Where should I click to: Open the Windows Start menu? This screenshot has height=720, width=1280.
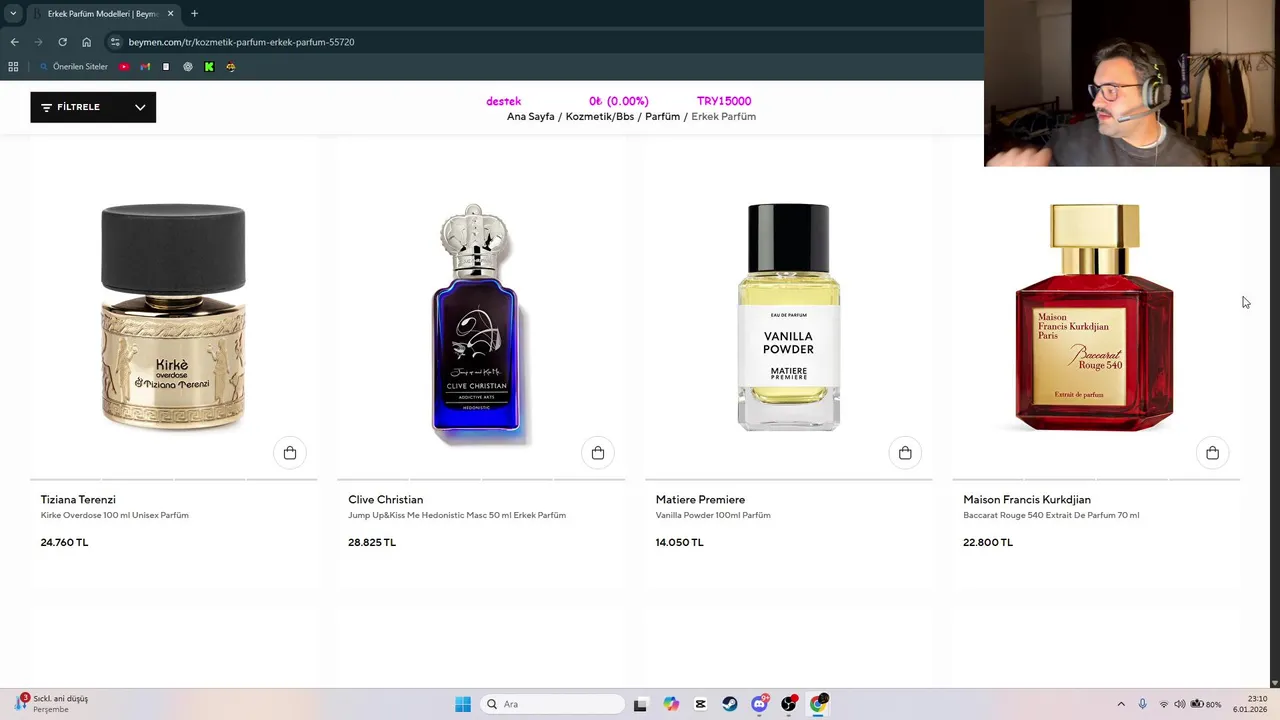point(463,704)
